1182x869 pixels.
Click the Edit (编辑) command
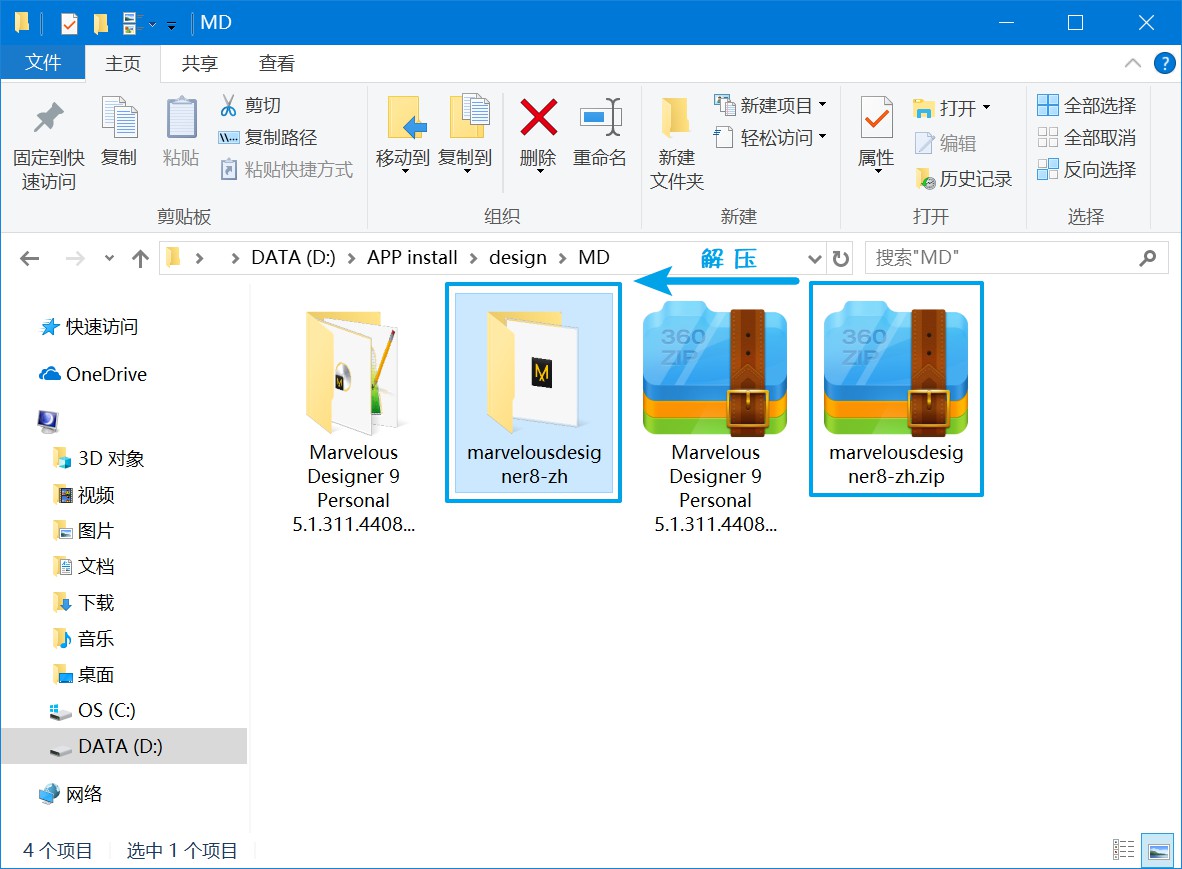[x=945, y=143]
